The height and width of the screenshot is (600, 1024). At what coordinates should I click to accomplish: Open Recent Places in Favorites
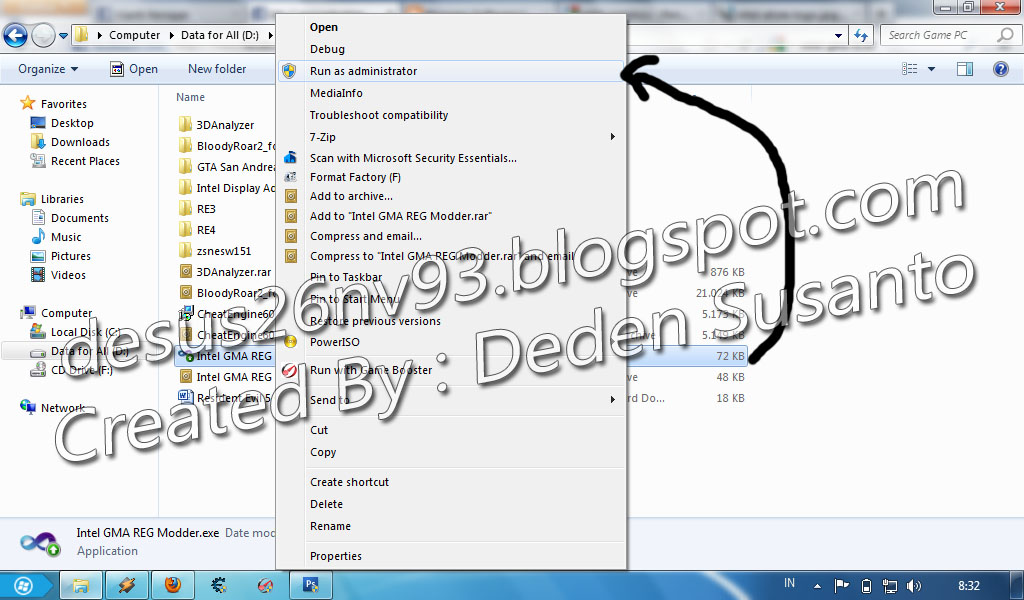click(86, 161)
